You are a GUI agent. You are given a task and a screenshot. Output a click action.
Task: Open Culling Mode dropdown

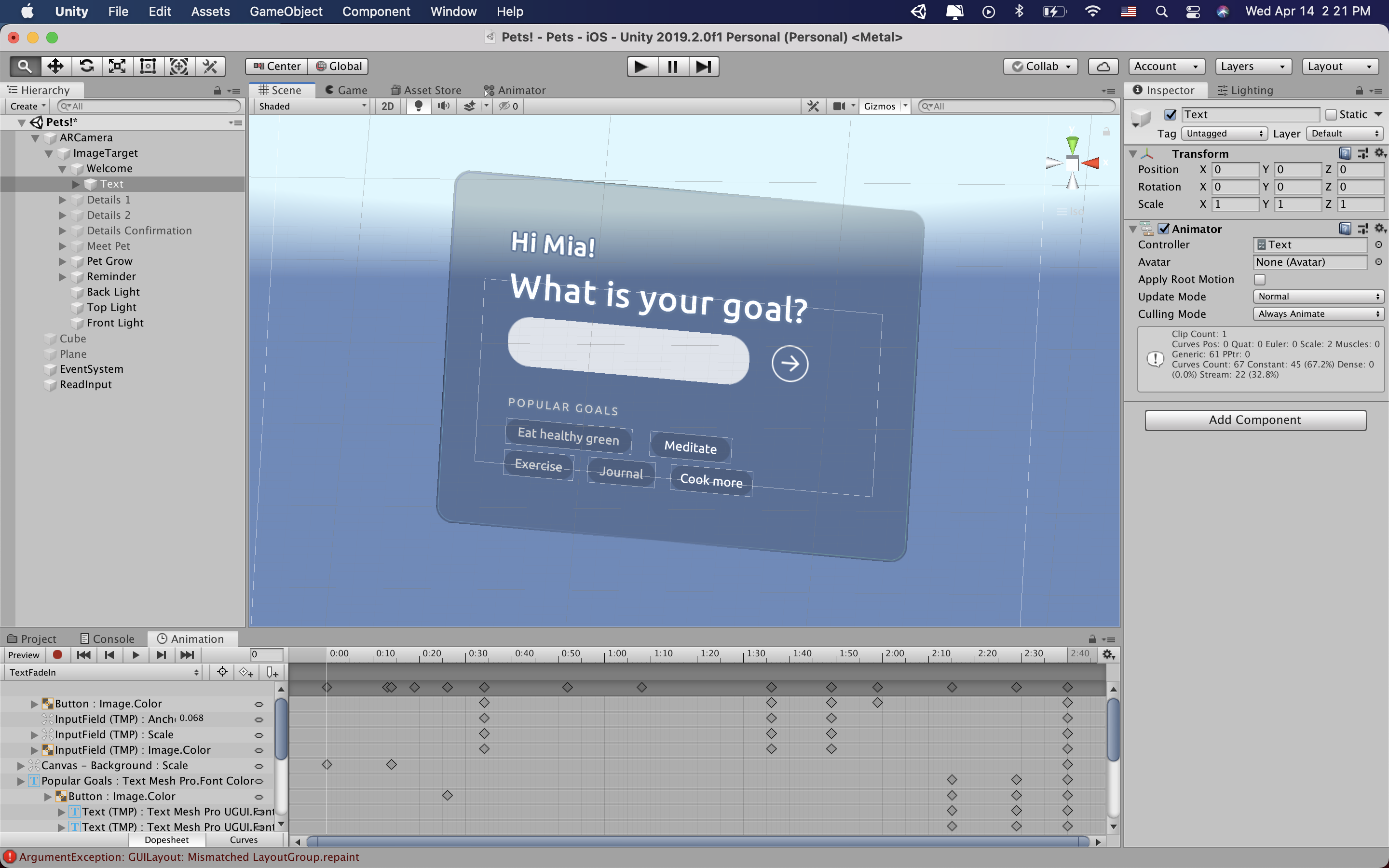(x=1319, y=313)
